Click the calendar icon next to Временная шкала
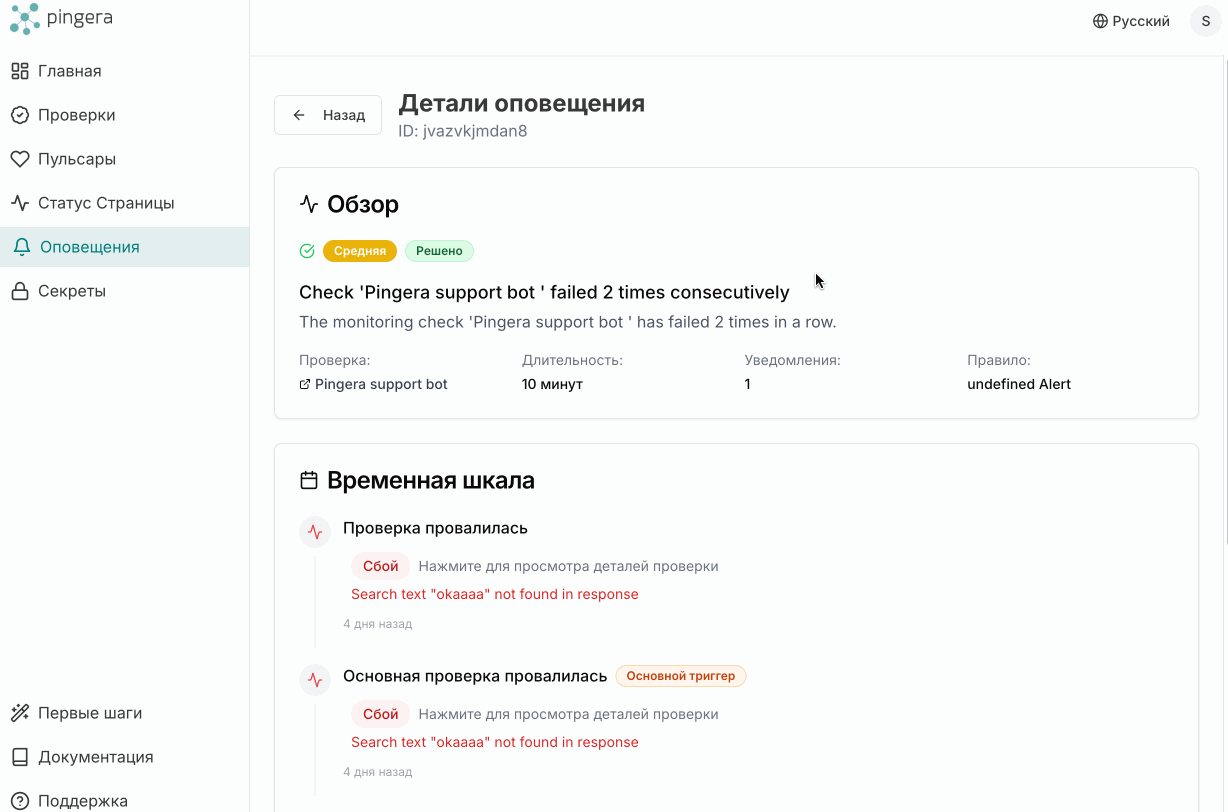 309,479
